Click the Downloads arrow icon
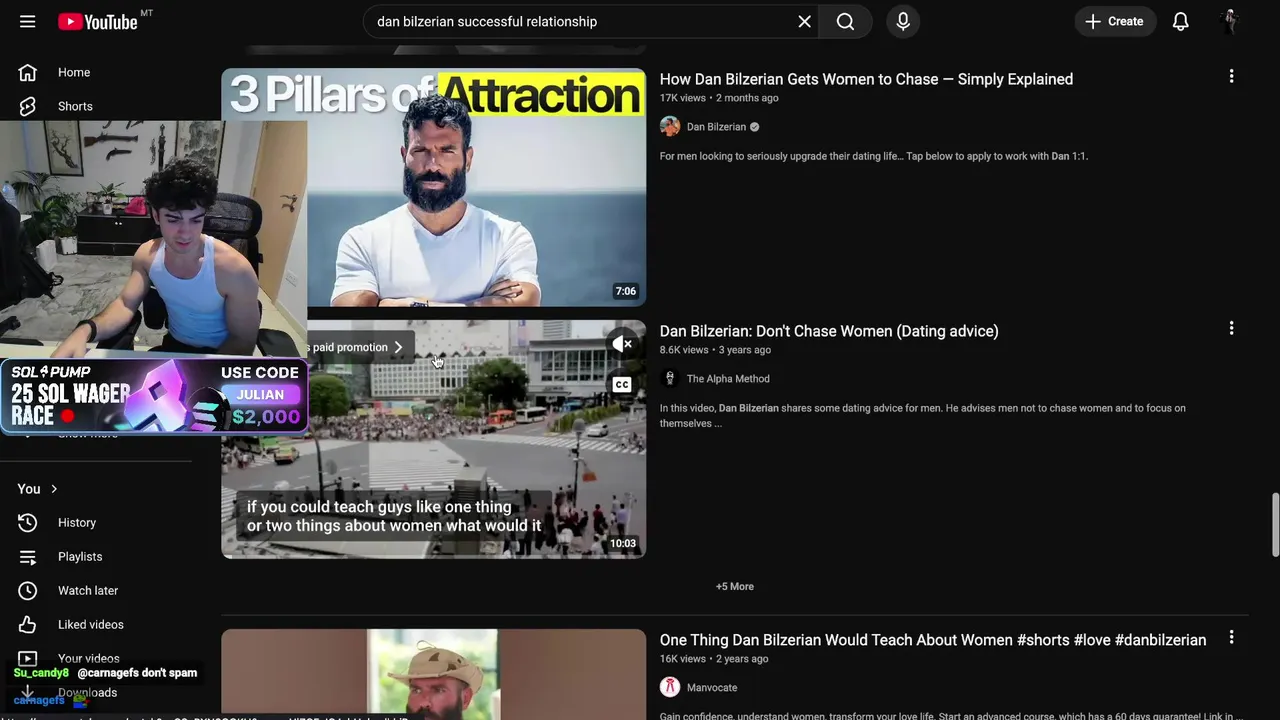The height and width of the screenshot is (720, 1280). 28,693
